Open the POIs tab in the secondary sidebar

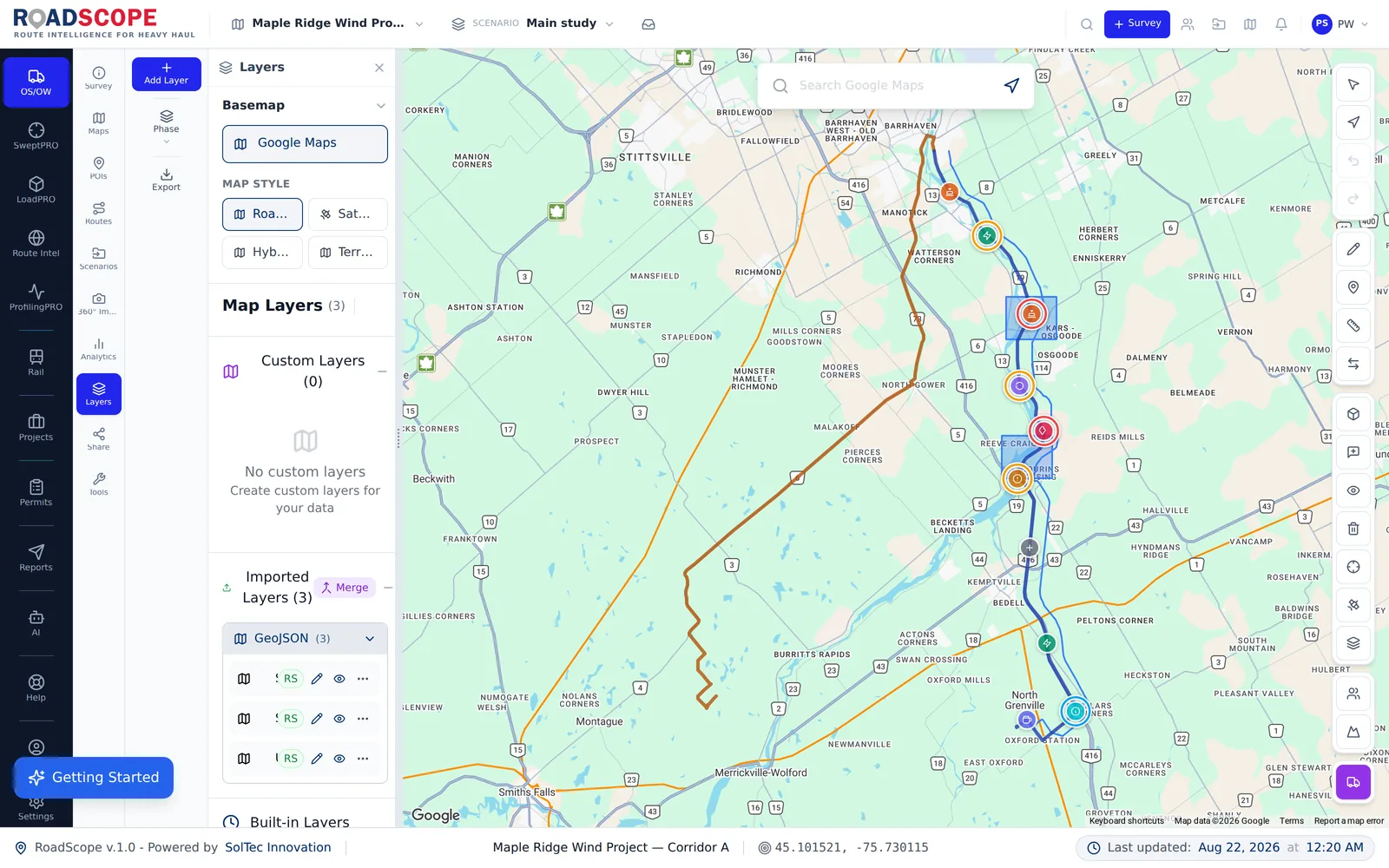(x=99, y=168)
